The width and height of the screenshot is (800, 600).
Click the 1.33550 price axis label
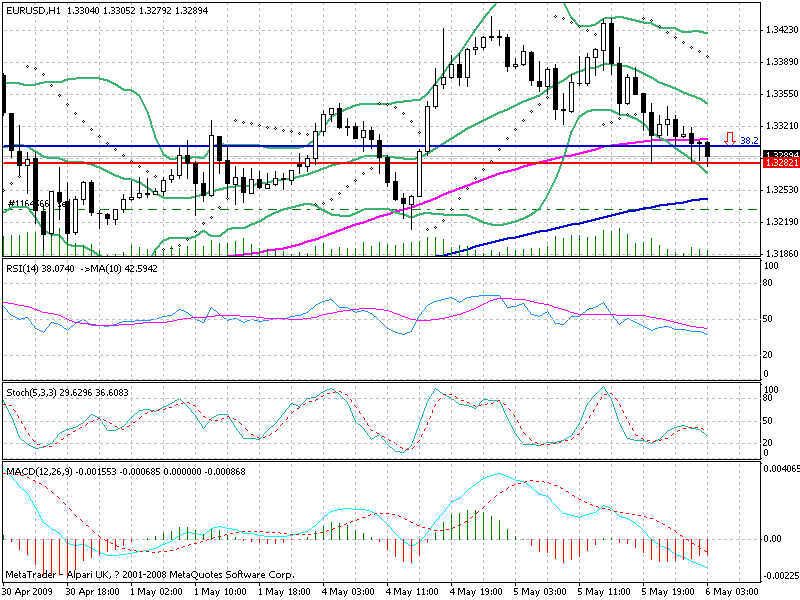coord(782,94)
